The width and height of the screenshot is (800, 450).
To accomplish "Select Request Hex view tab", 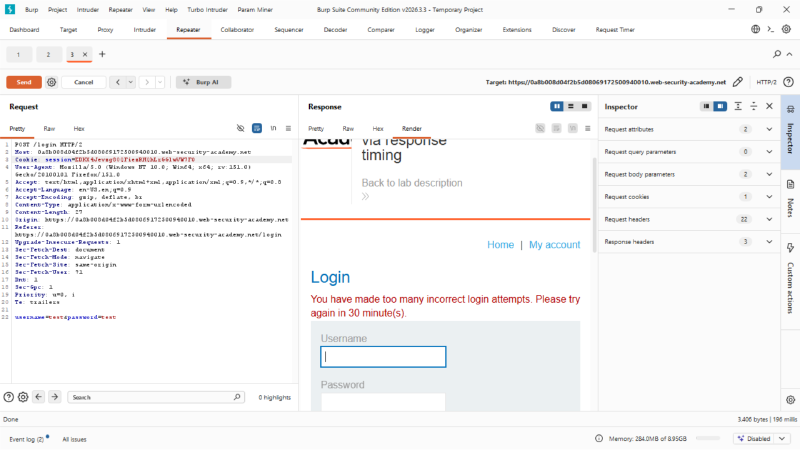I will point(79,129).
